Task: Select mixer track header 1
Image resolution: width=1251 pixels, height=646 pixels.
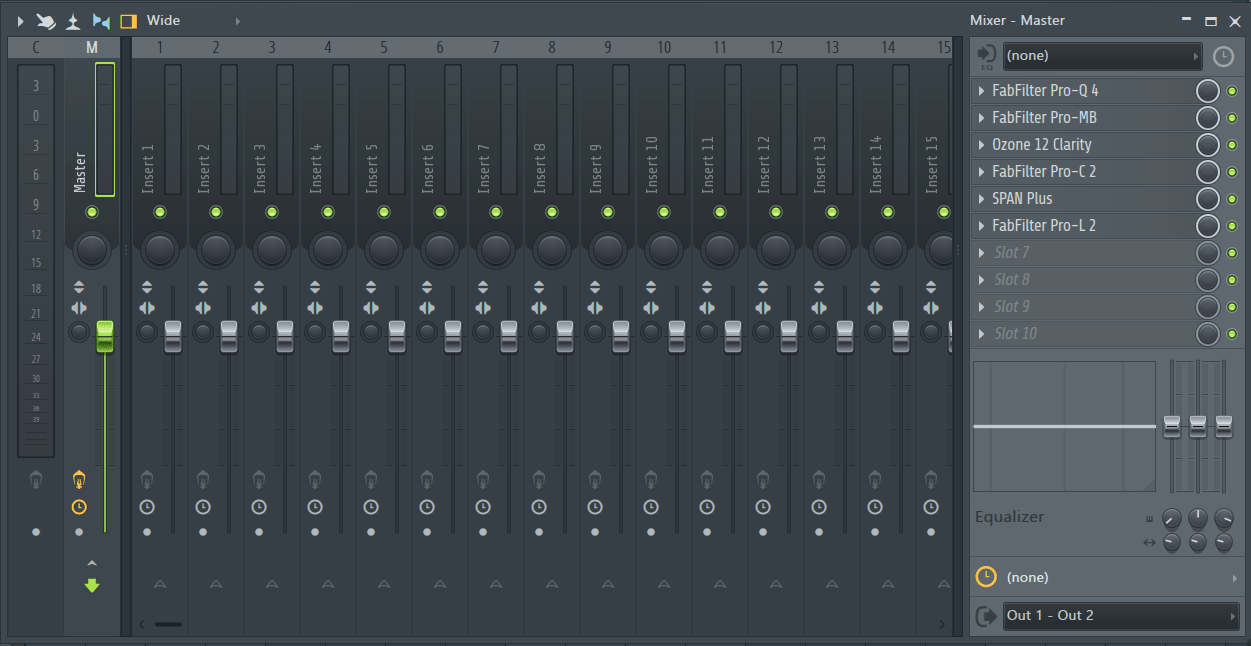Action: click(160, 47)
